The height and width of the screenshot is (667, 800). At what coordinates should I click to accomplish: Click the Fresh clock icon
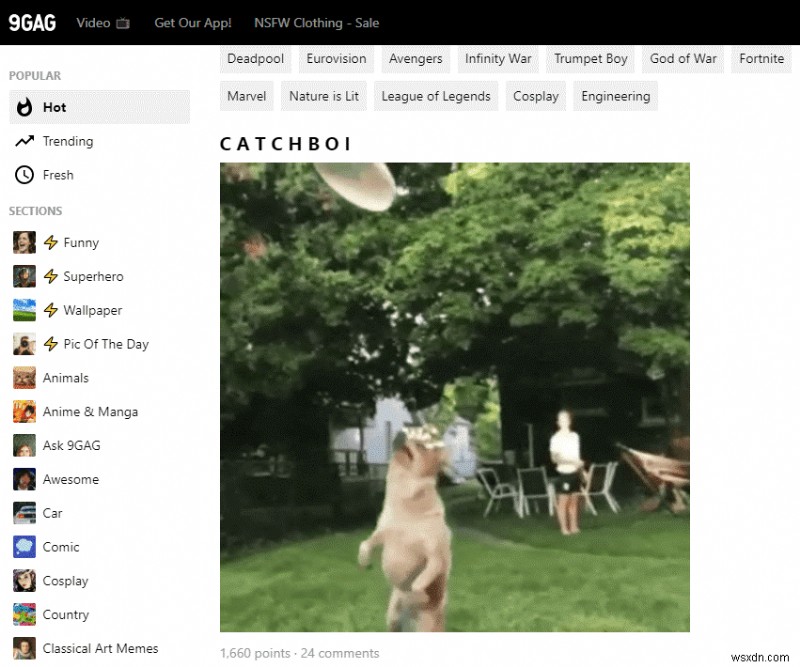click(x=24, y=175)
